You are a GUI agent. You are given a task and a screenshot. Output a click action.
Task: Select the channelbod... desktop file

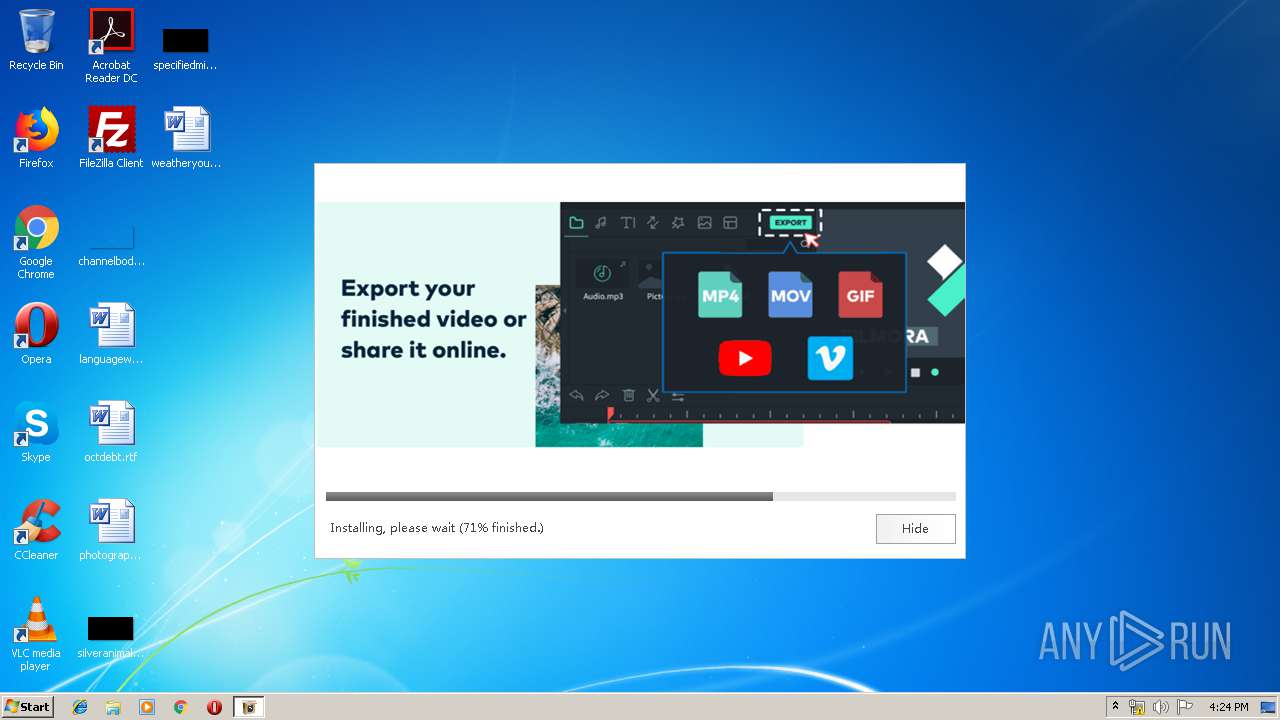click(x=111, y=246)
